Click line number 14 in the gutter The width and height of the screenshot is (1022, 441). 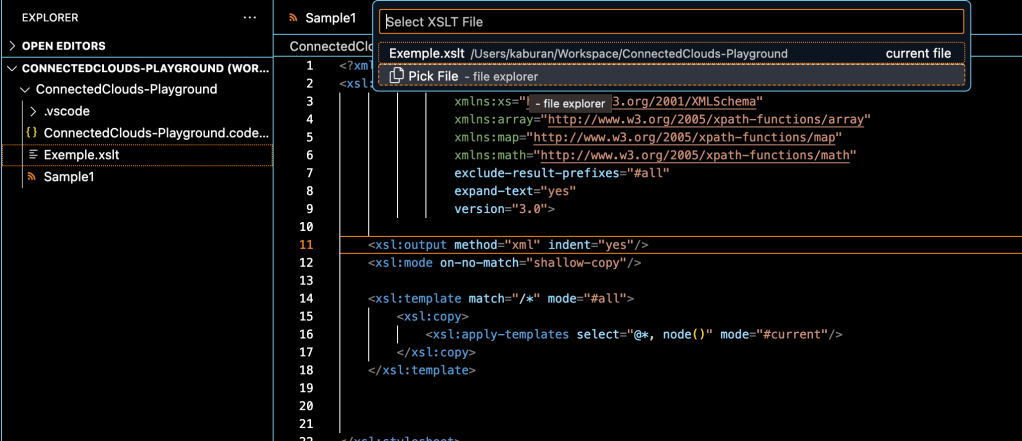click(x=306, y=298)
